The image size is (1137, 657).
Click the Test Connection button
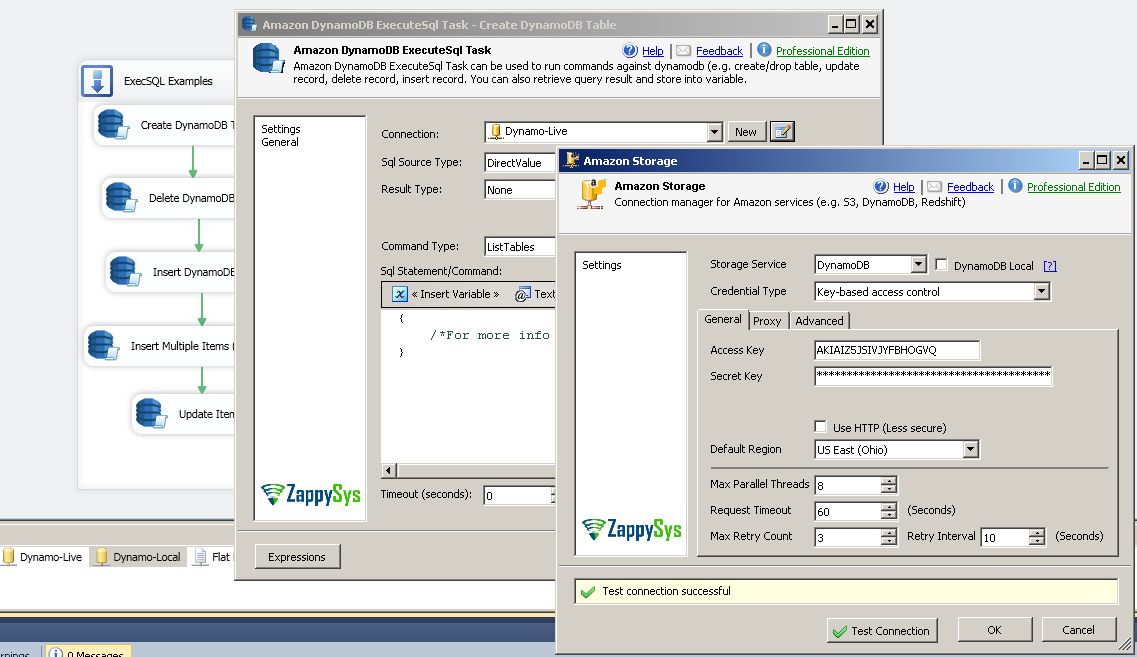(882, 630)
